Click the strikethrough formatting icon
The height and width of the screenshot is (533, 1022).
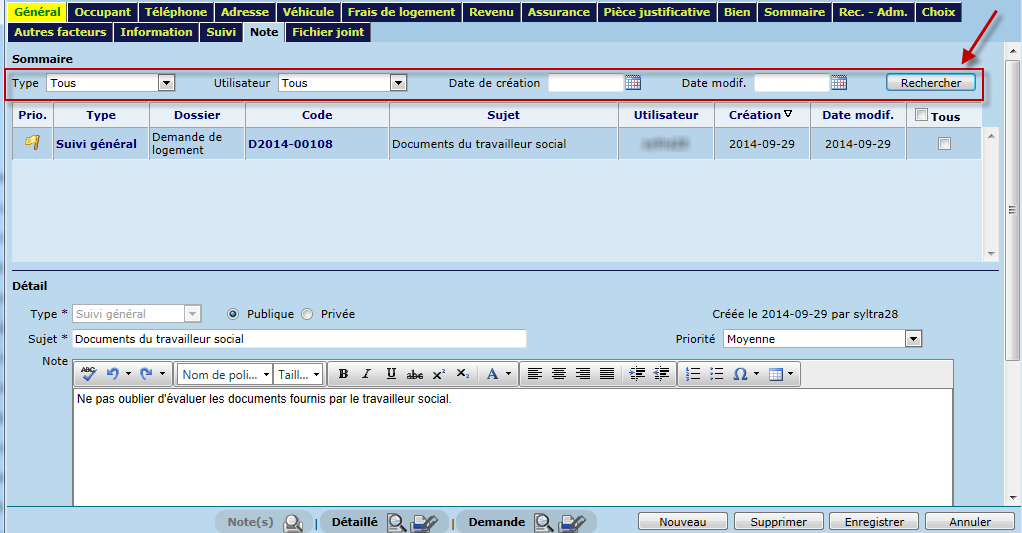pos(414,374)
